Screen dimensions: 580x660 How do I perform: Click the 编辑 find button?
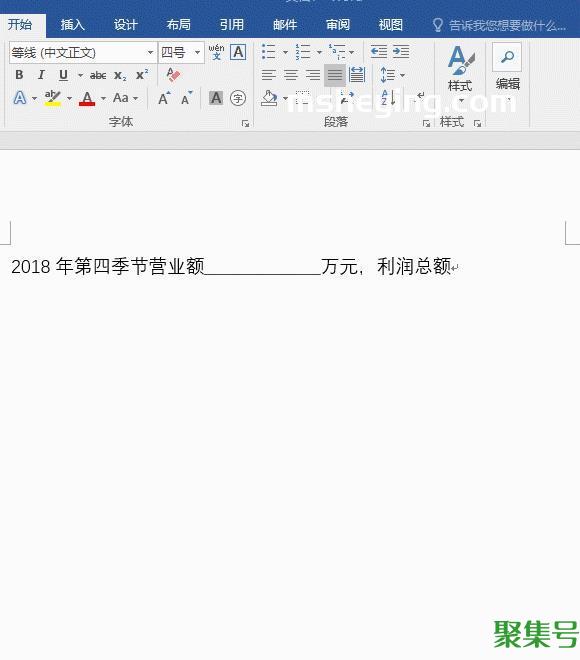[507, 67]
